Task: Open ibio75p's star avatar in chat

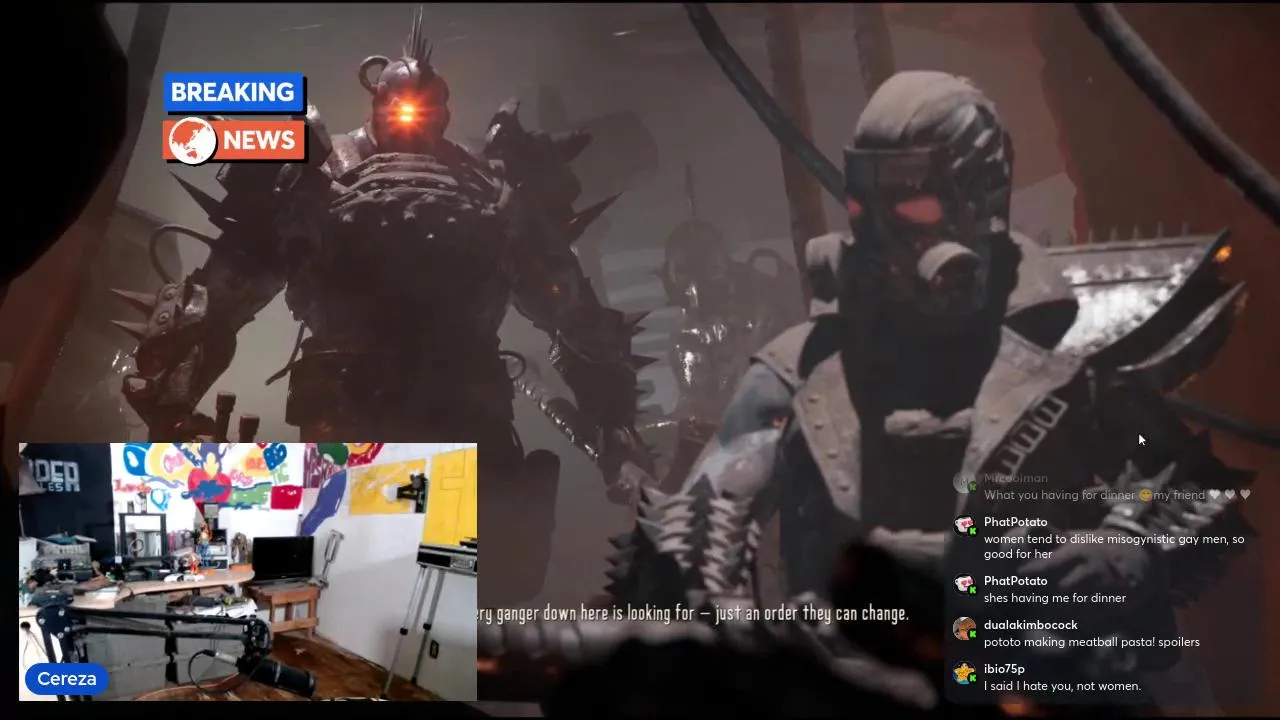Action: (x=964, y=672)
